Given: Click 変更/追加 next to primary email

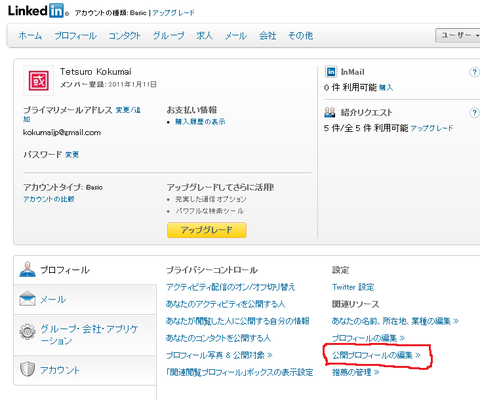Looking at the screenshot, I should tap(128, 110).
